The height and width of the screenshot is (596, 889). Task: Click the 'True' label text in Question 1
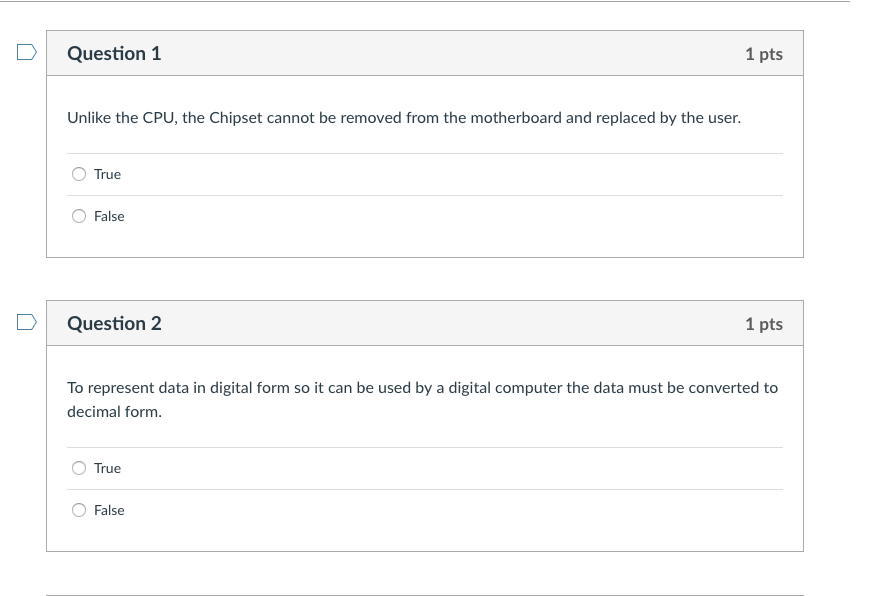(107, 174)
